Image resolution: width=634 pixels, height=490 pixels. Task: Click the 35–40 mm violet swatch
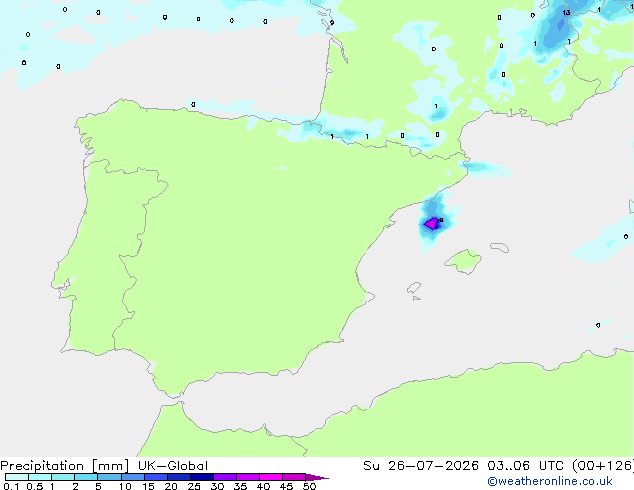248,477
